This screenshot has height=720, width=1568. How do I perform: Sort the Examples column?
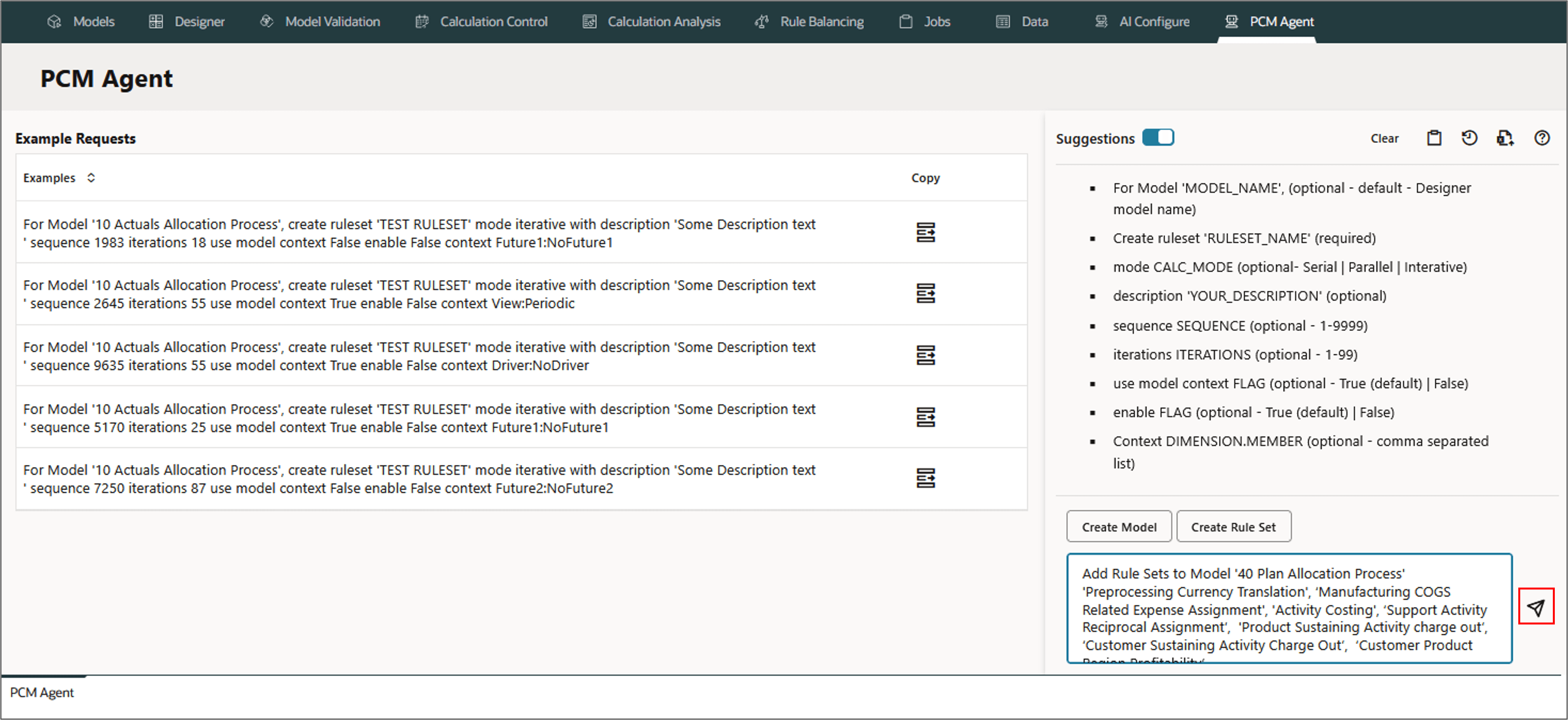pos(91,178)
